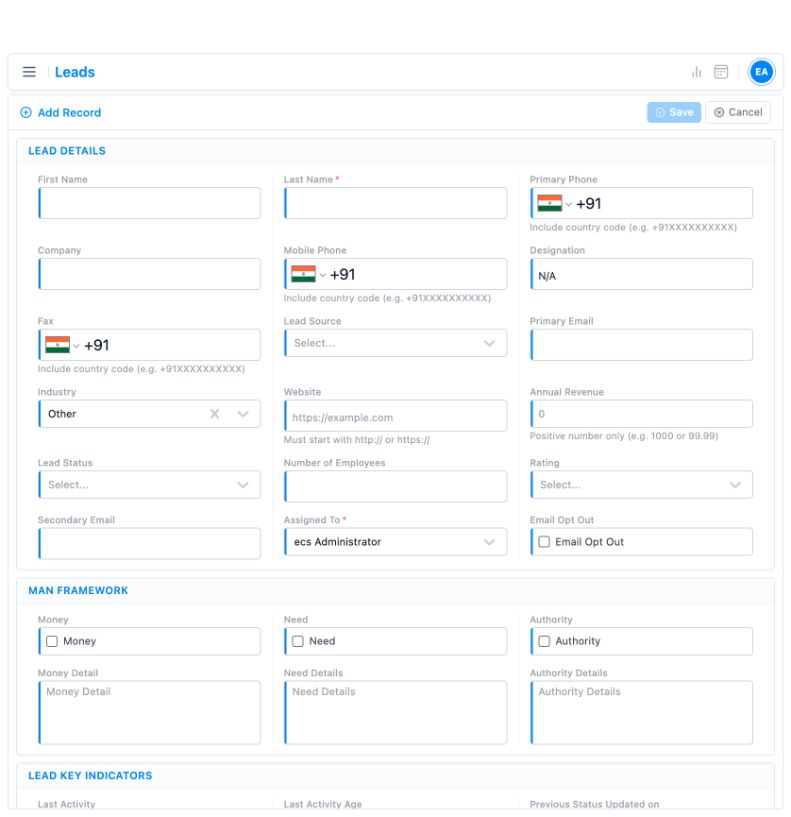
Task: Focus the First Name field
Action: point(150,203)
